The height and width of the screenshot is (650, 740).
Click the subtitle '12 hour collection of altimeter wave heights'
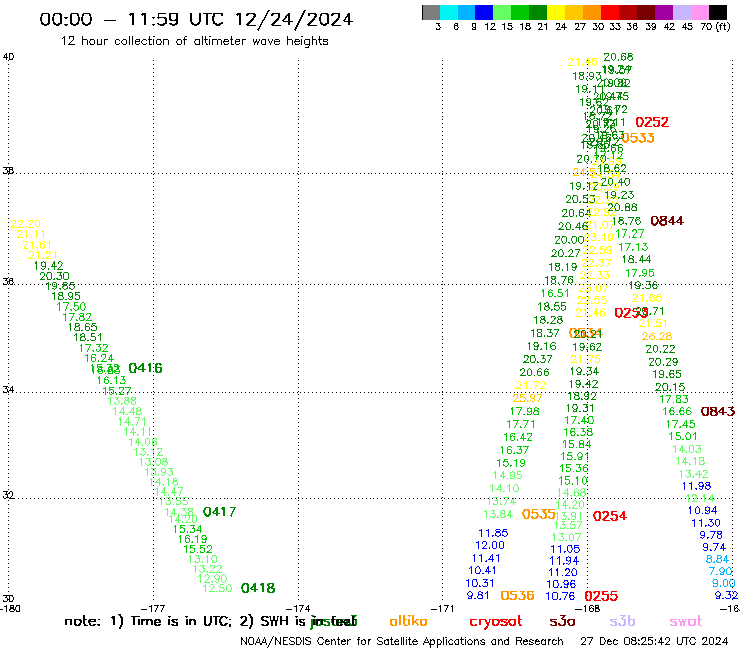pos(194,41)
